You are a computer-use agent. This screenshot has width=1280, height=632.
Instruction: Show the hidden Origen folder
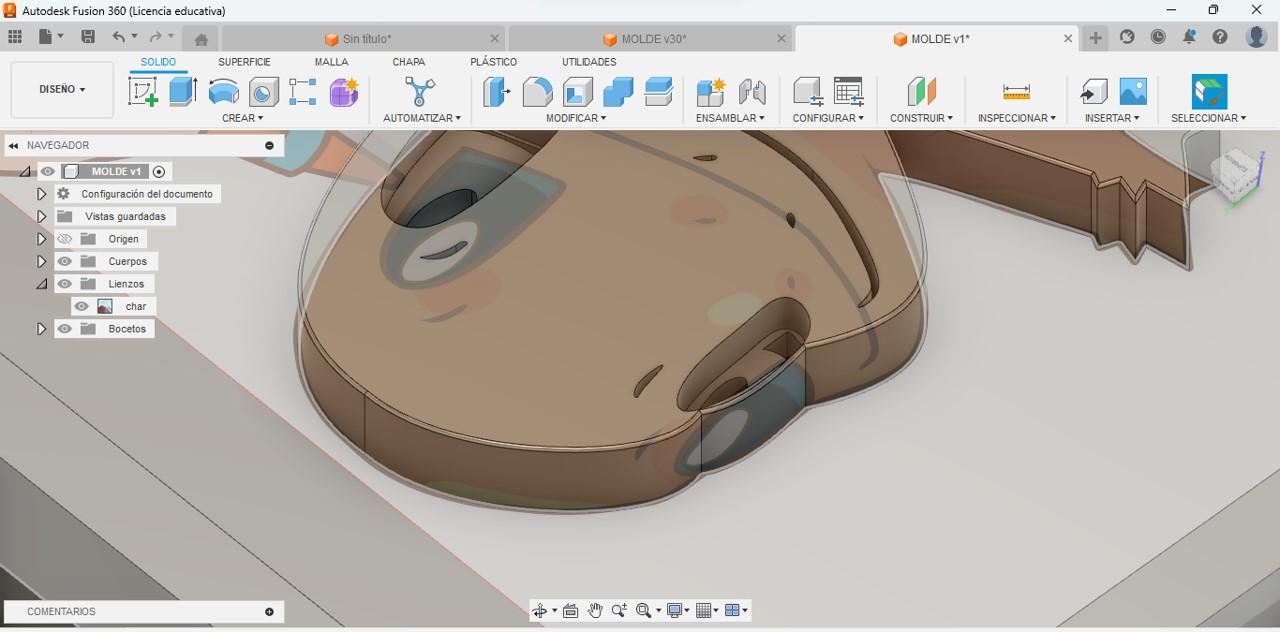65,239
